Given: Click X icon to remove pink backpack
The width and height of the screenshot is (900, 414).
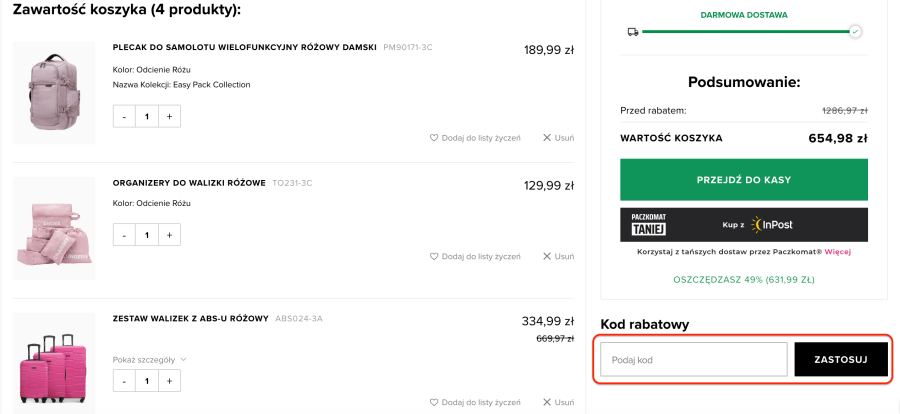Looking at the screenshot, I should click(x=547, y=138).
